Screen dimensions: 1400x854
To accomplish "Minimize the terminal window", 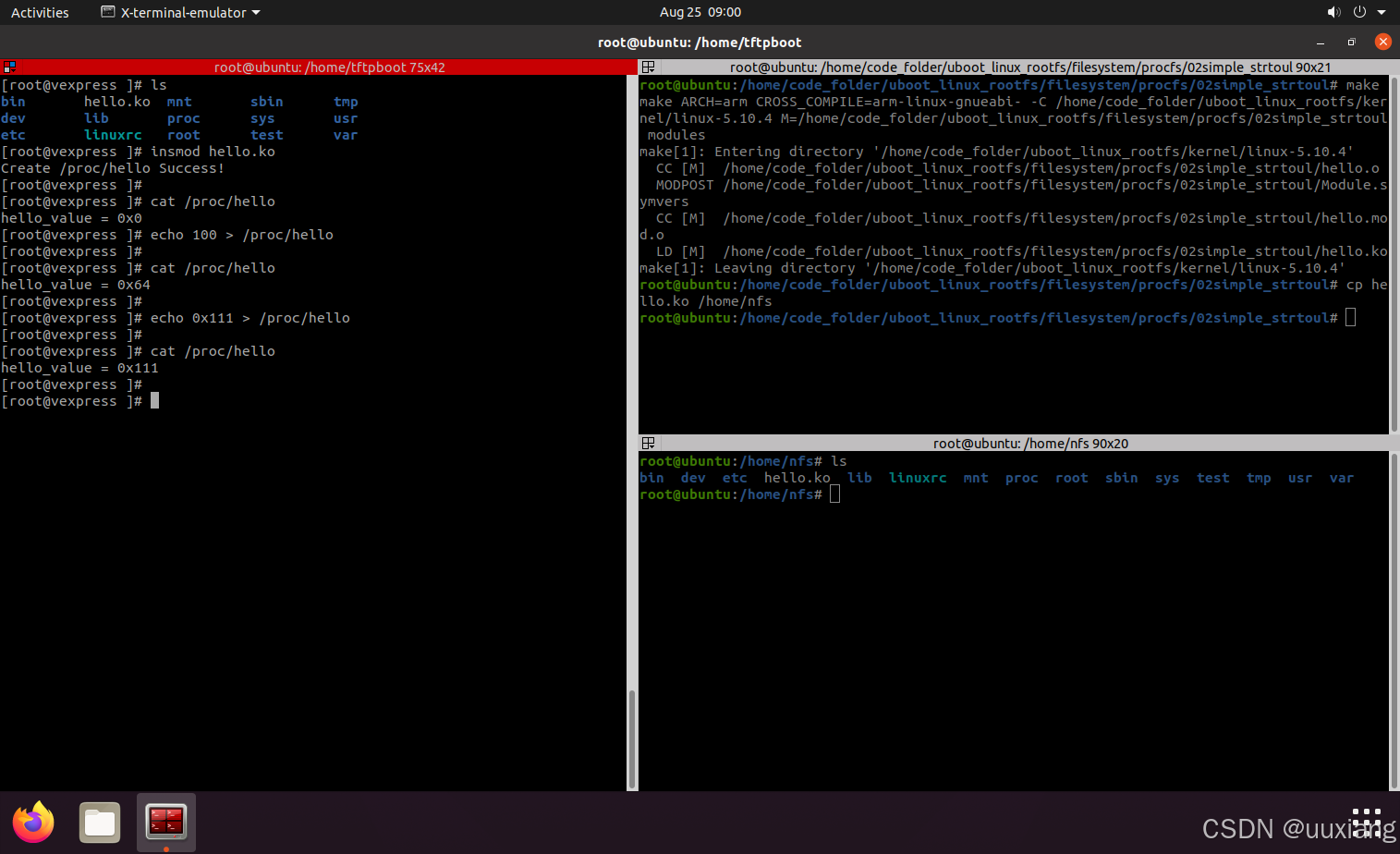I will tap(1321, 43).
